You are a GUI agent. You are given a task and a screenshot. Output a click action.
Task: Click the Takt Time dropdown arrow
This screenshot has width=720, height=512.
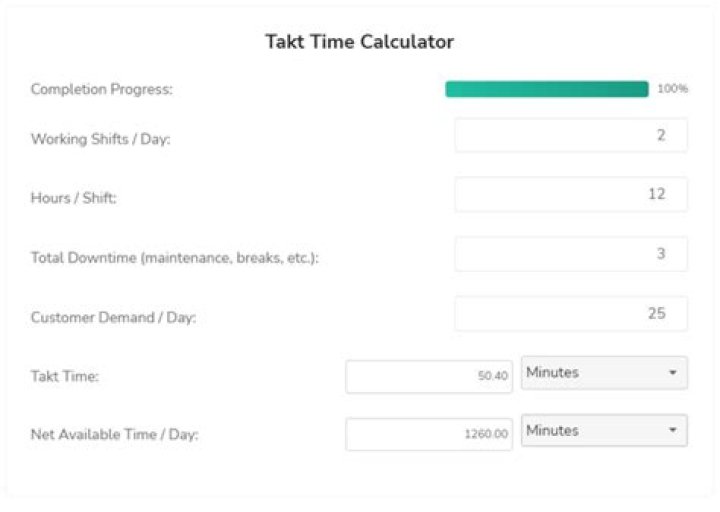(x=672, y=373)
